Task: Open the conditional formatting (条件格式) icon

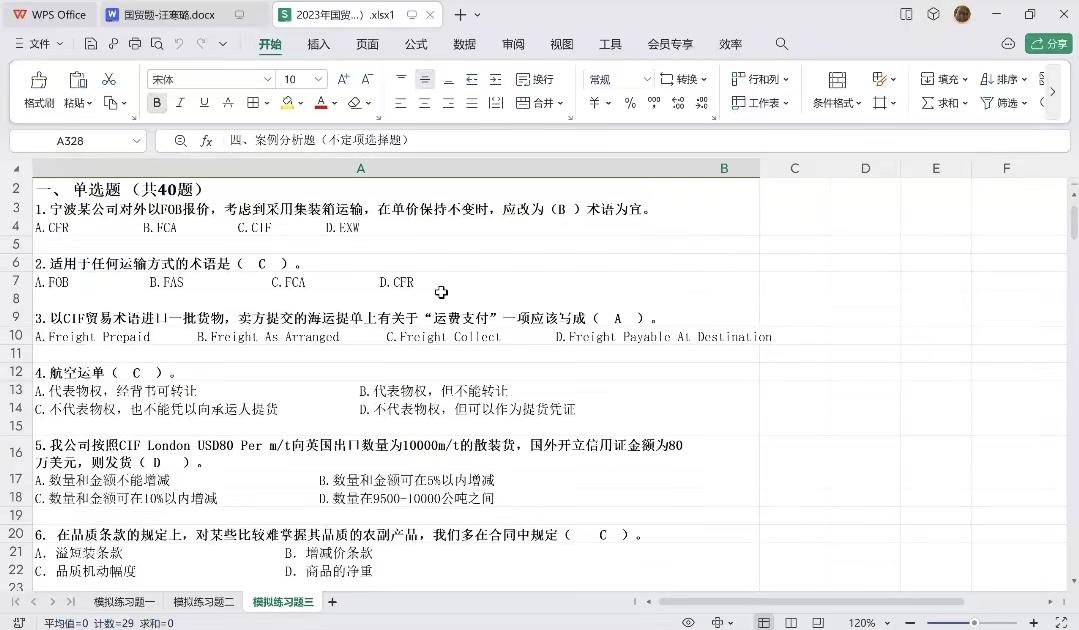Action: coord(837,81)
